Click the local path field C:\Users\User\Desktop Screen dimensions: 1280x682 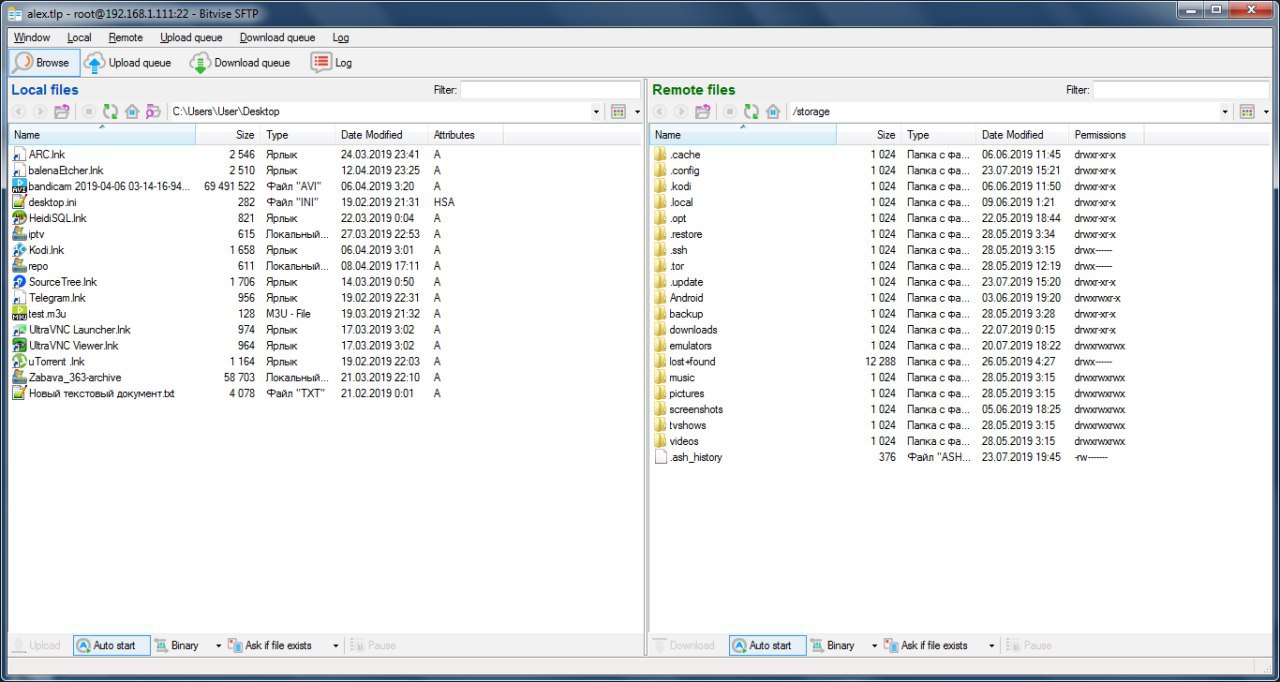379,112
